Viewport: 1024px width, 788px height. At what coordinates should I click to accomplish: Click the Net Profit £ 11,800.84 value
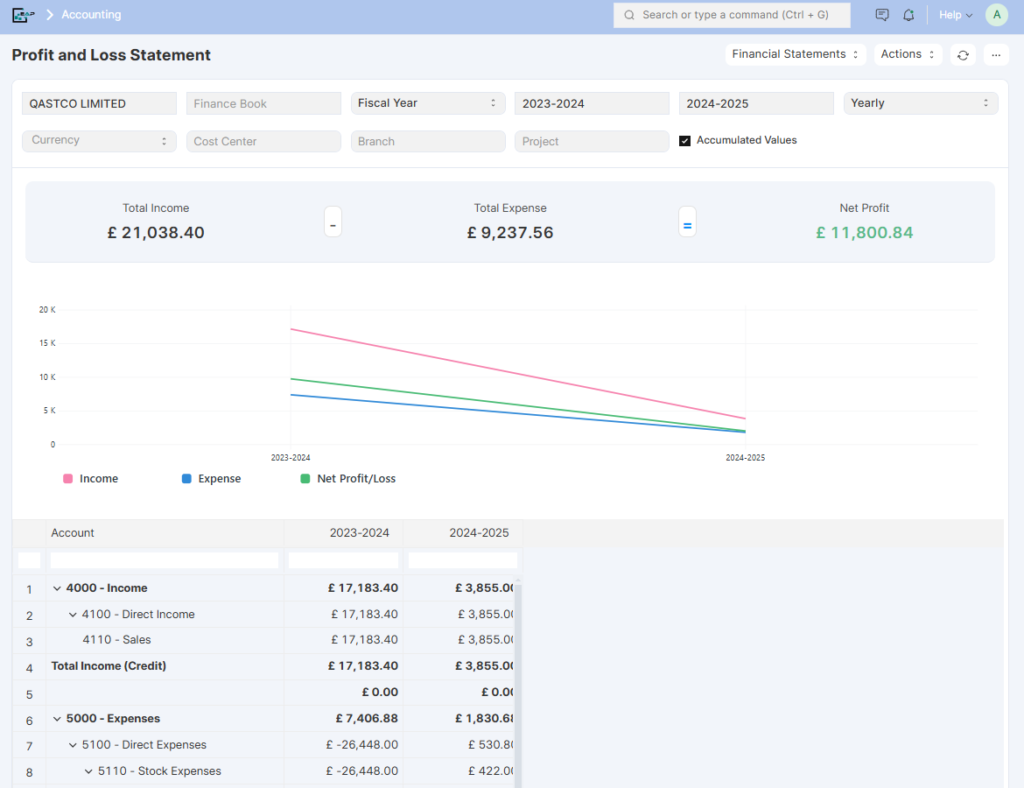pos(865,233)
